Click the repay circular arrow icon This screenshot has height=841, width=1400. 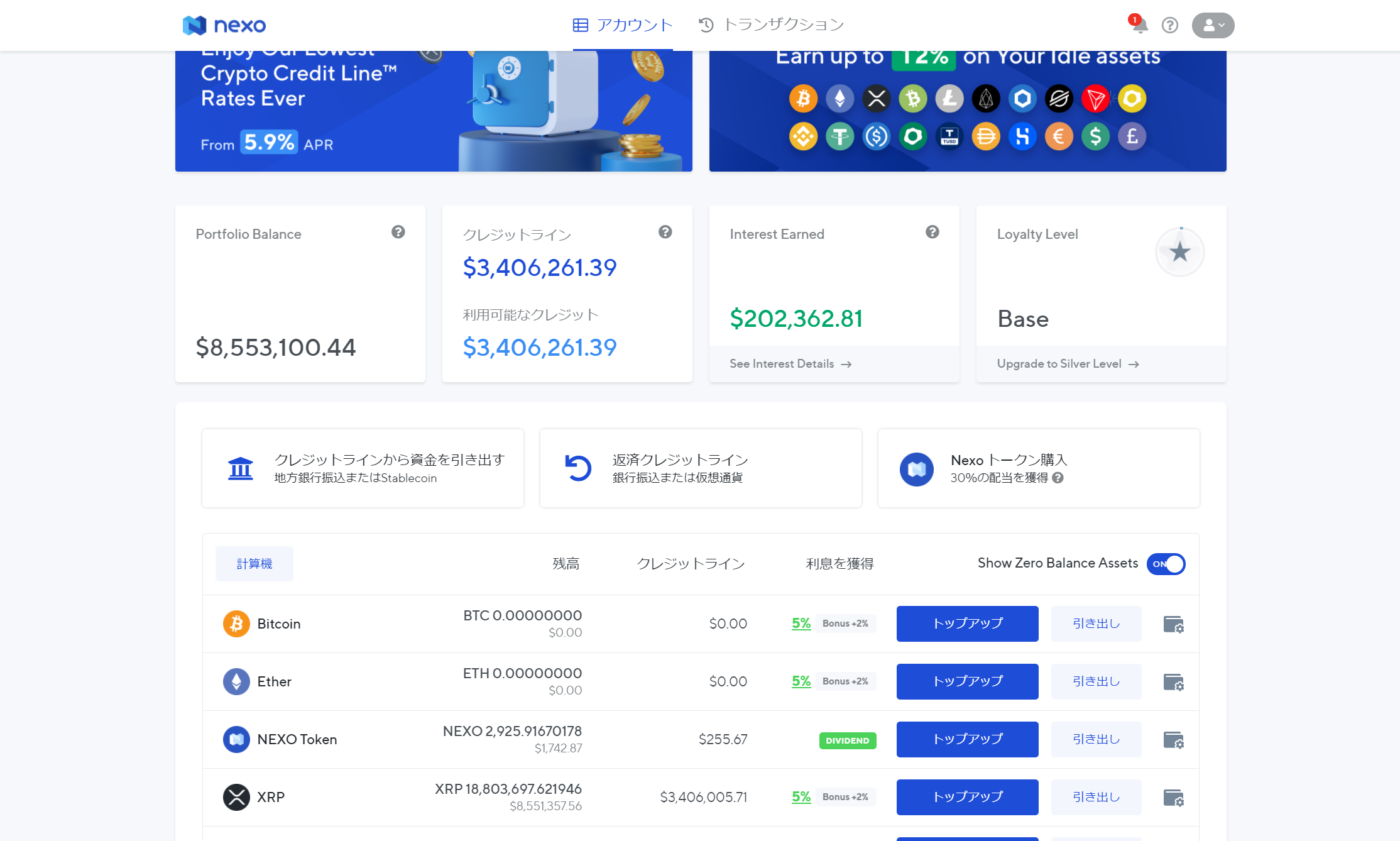click(578, 468)
